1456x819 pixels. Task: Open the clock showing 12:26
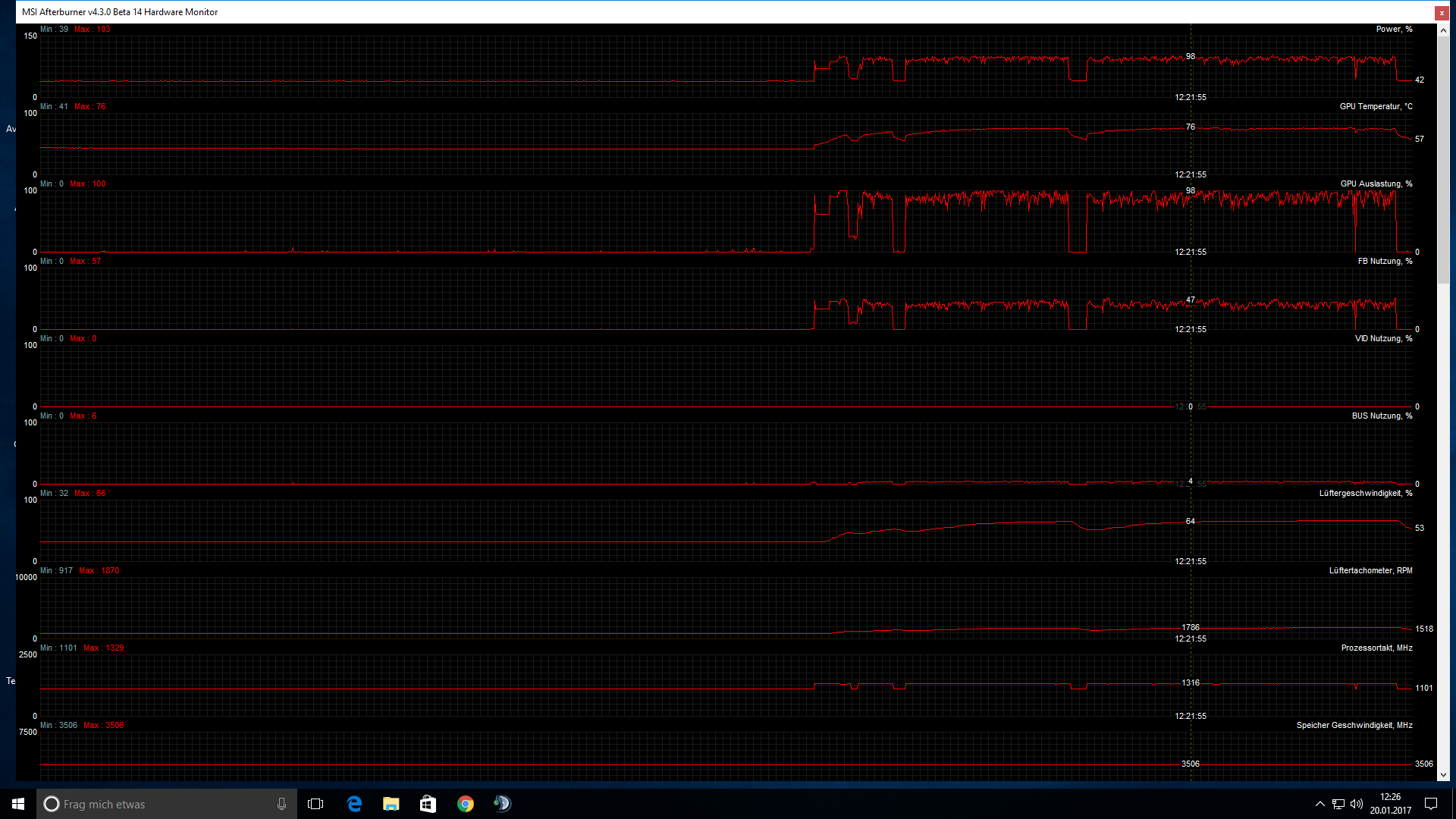pos(1391,804)
